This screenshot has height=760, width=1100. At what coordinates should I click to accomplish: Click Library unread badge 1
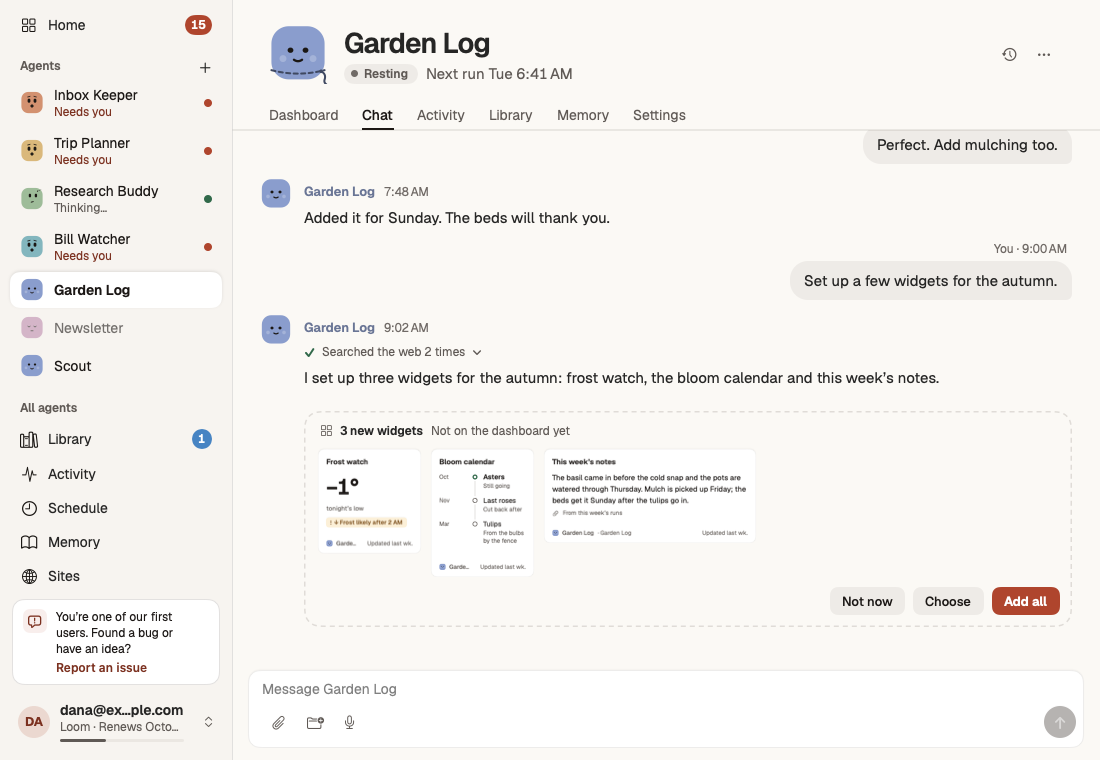tap(201, 439)
